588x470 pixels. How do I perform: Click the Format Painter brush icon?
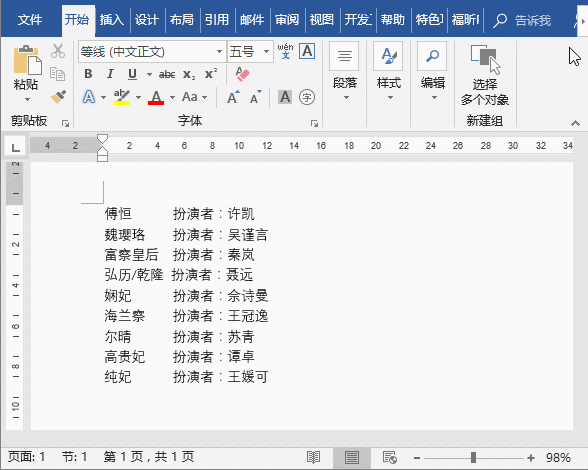[x=58, y=97]
